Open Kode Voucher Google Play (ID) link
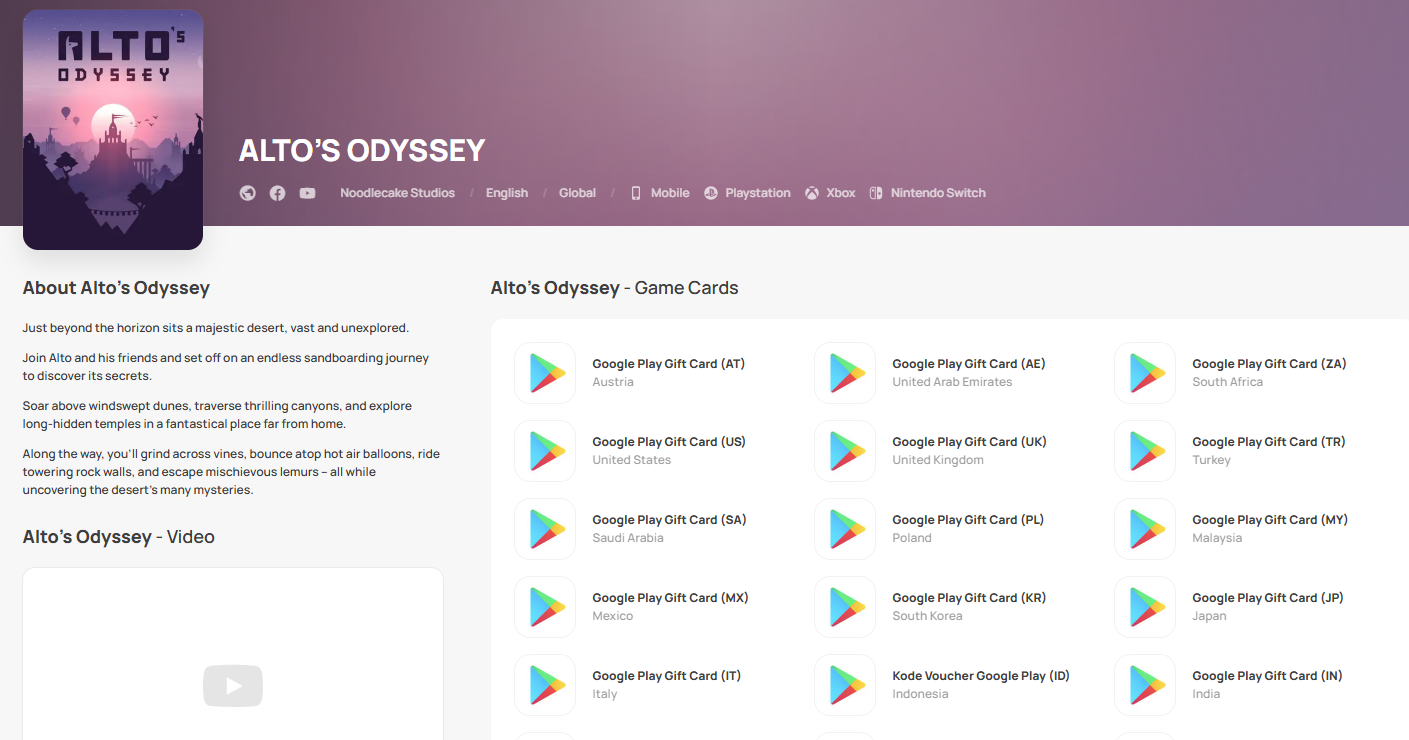Viewport: 1409px width, 740px height. click(981, 676)
